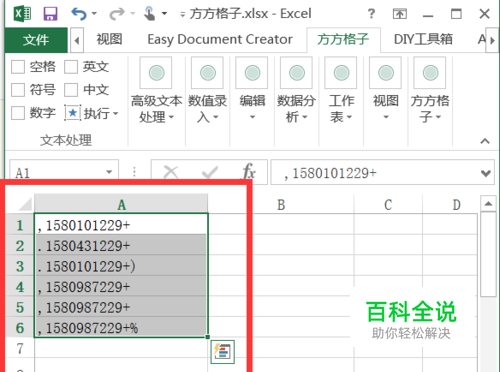This screenshot has width=500, height=372.
Task: Click cell containing . 1580431229+
Action: [x=121, y=246]
